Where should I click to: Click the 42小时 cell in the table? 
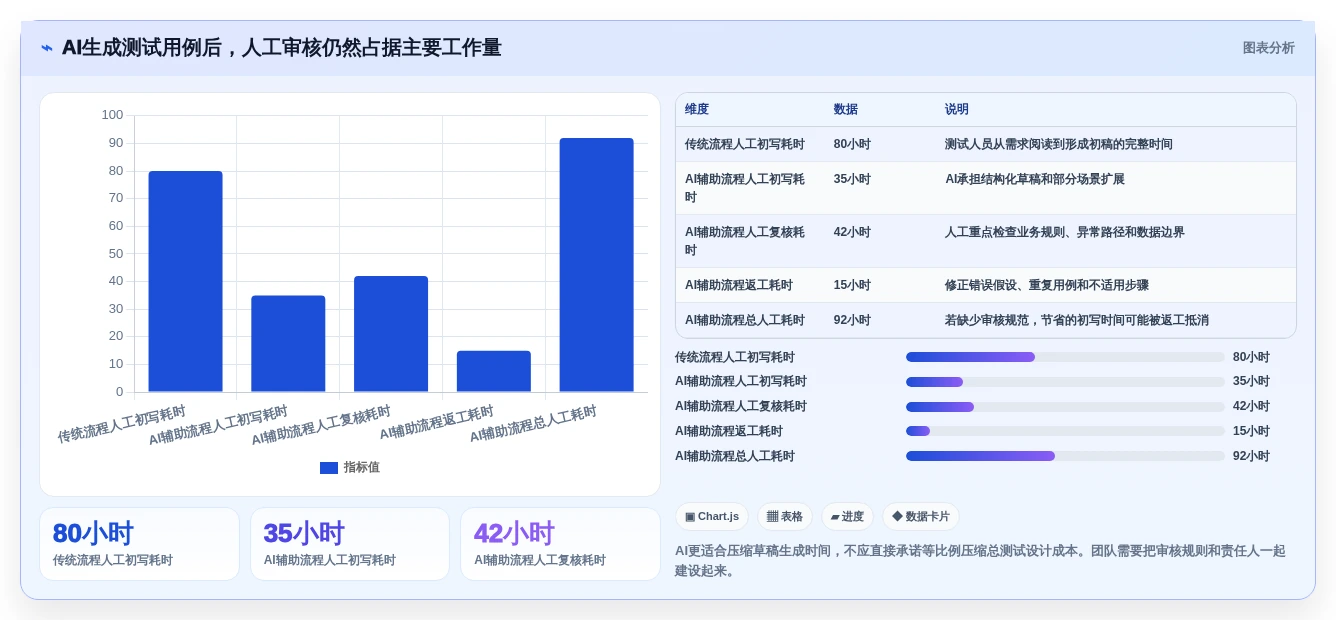tap(852, 232)
